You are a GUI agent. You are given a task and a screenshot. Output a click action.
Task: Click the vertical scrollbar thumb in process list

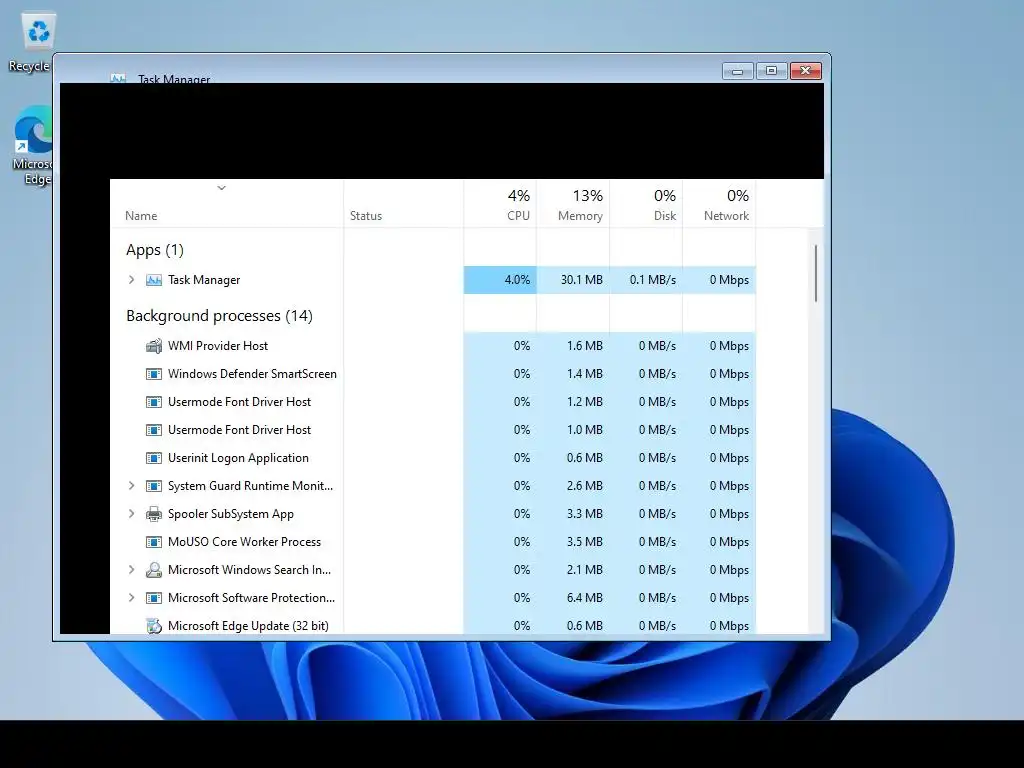point(816,274)
